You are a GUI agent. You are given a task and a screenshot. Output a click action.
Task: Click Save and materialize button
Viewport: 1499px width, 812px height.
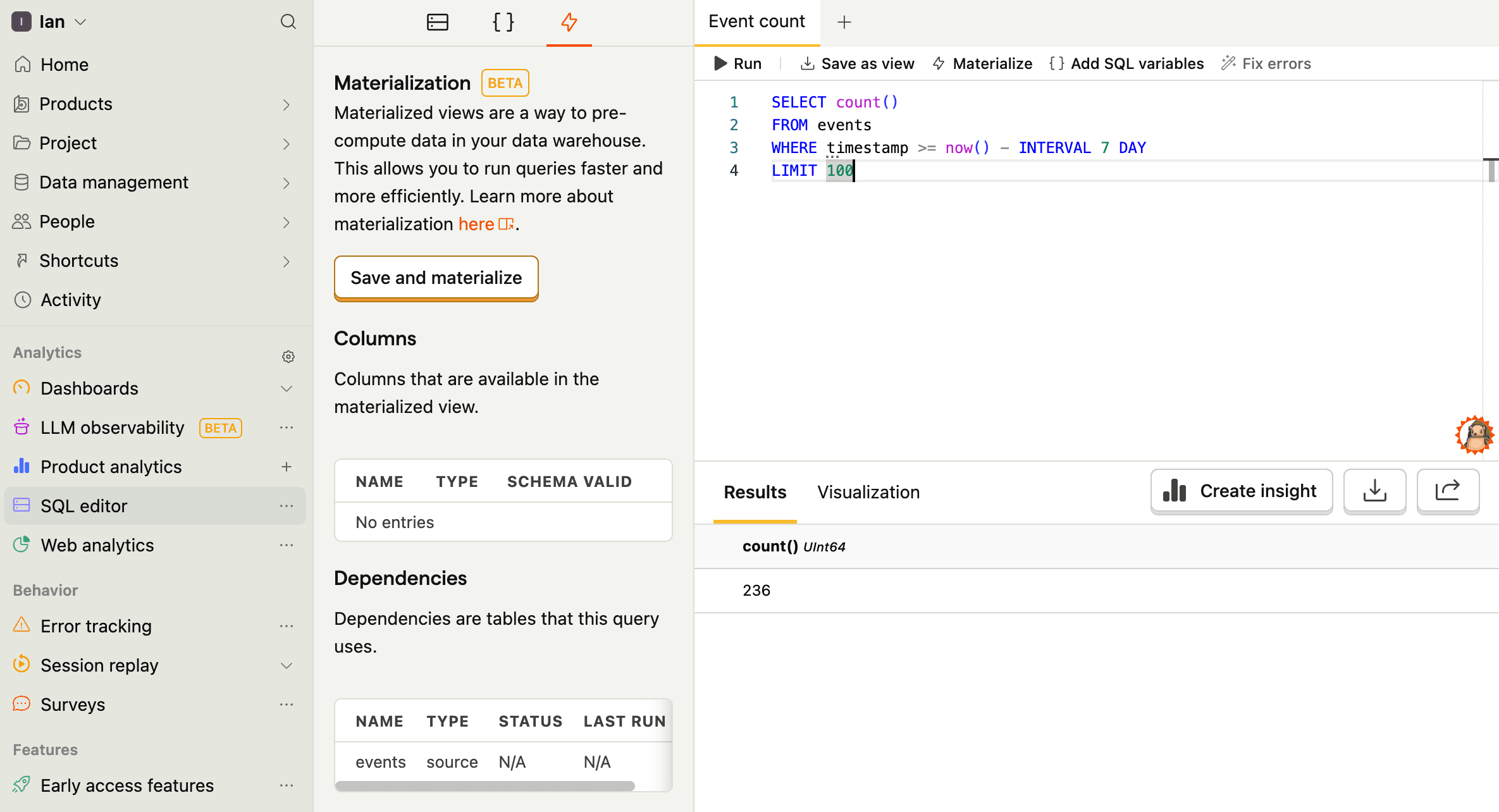tap(436, 278)
